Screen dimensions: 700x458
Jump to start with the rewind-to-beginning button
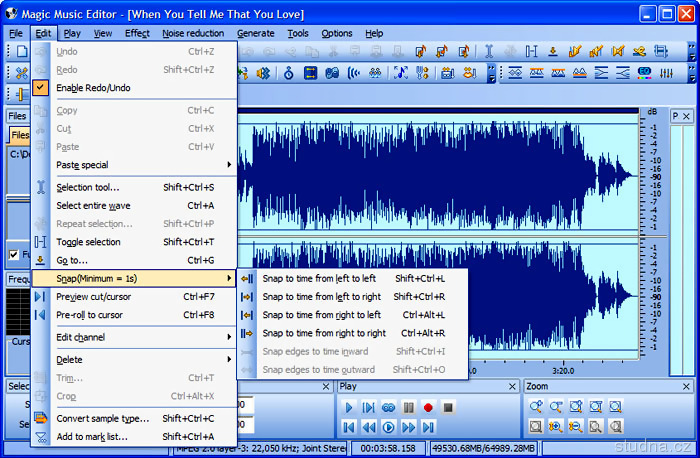coord(348,427)
